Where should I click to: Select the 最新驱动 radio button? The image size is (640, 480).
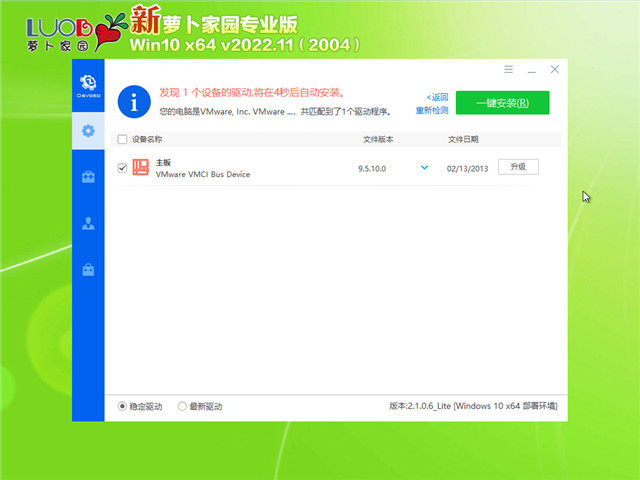point(182,406)
